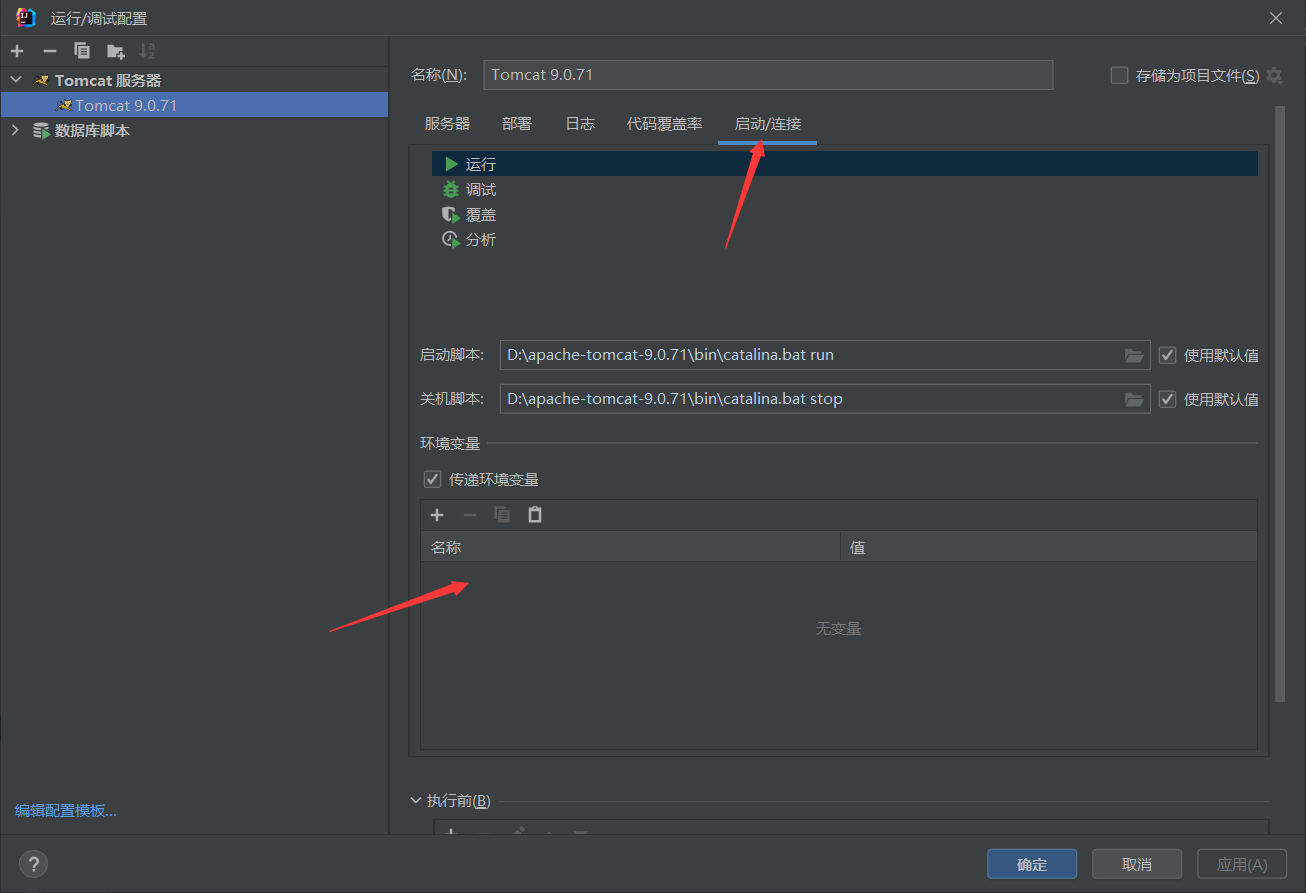Select the 启动/连接 tab
Screen dimensions: 1306x893
tap(767, 124)
